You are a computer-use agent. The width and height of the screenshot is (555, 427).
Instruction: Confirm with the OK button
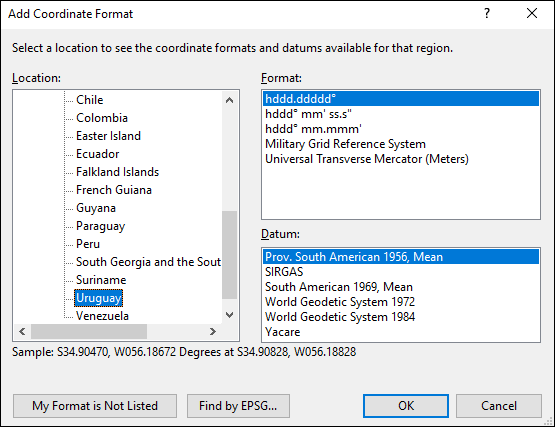406,406
